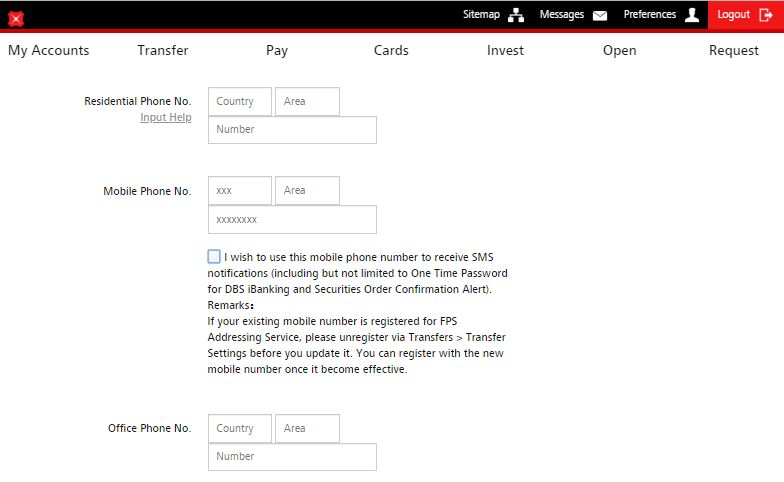Open the Preferences user icon
The height and width of the screenshot is (482, 784).
(692, 15)
